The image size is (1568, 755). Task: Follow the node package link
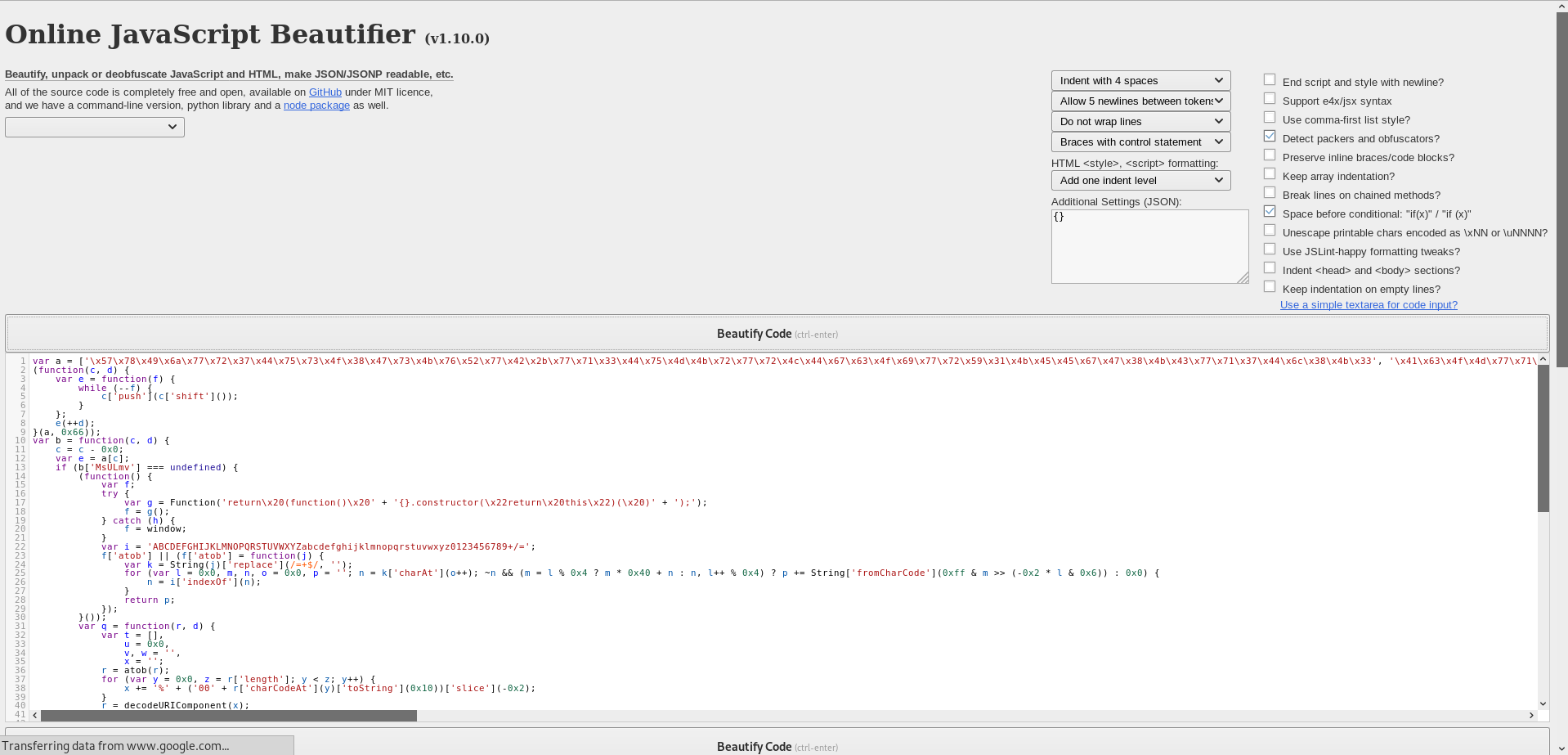coord(316,106)
